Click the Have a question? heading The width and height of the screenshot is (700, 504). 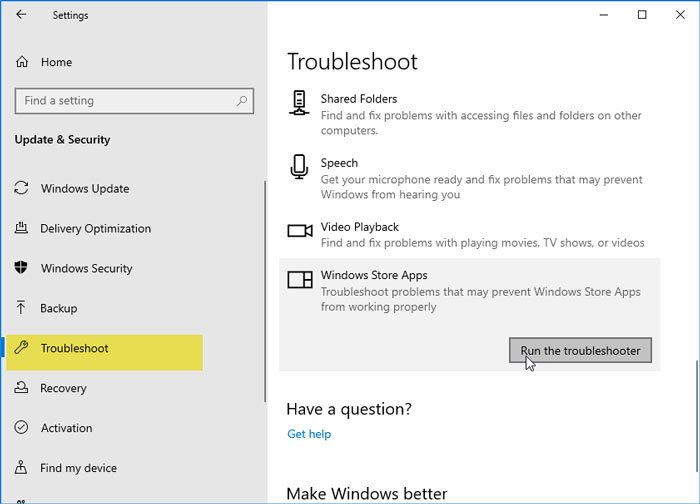[349, 409]
